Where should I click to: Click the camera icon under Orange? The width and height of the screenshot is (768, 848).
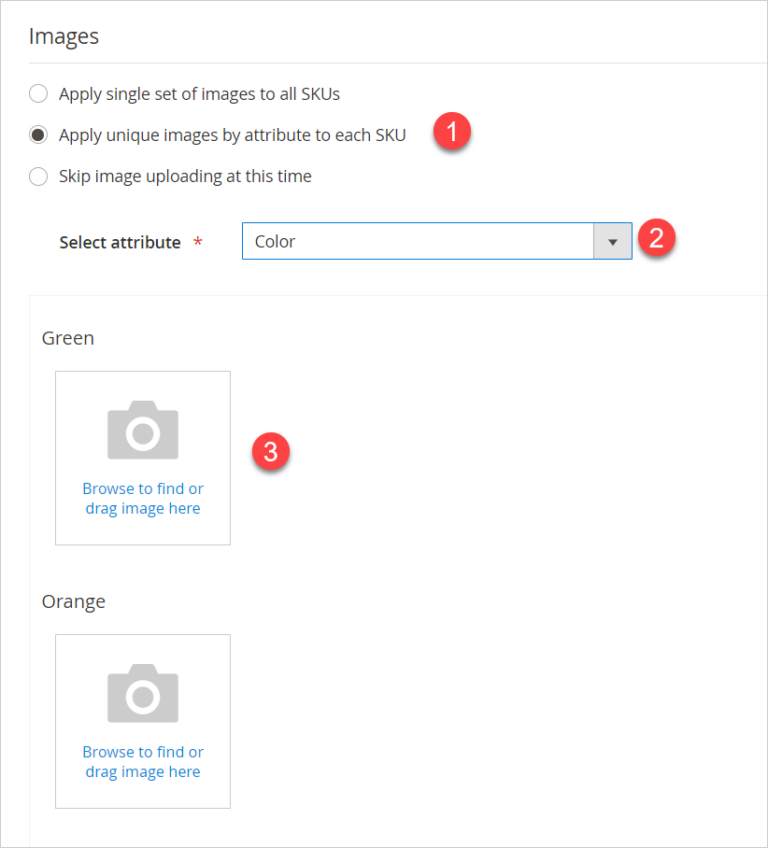[143, 693]
